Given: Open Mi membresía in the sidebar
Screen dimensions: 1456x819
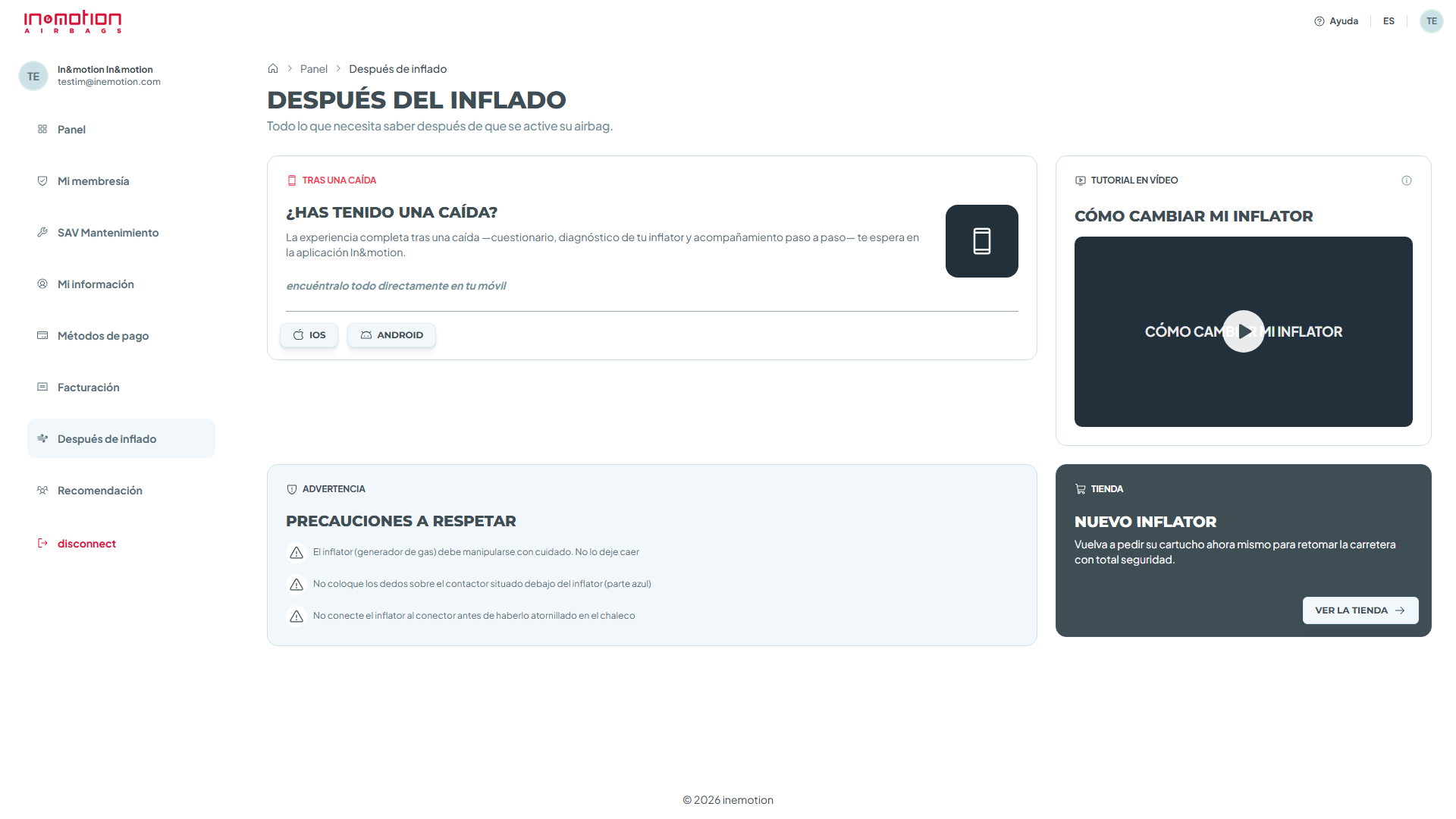Looking at the screenshot, I should click(x=121, y=181).
